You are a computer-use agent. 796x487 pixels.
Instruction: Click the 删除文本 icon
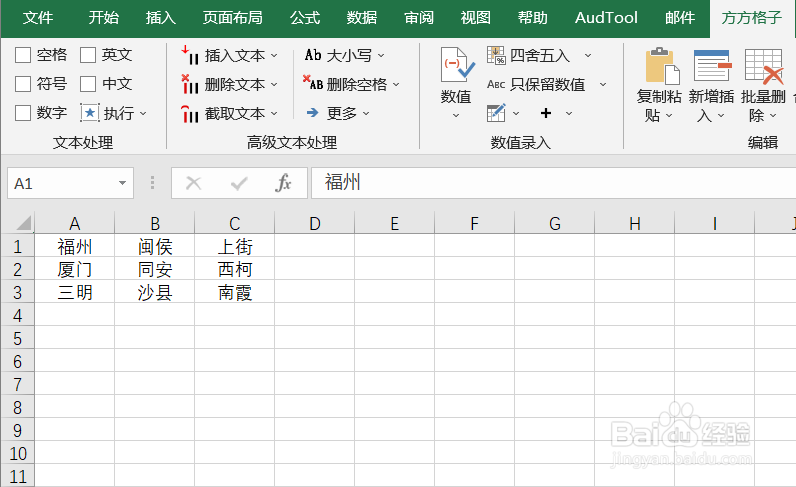pyautogui.click(x=190, y=84)
